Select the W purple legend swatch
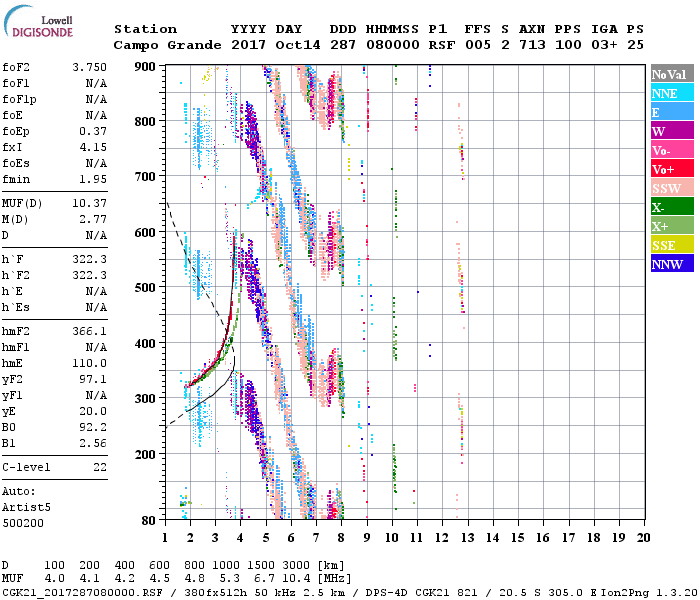 click(672, 131)
